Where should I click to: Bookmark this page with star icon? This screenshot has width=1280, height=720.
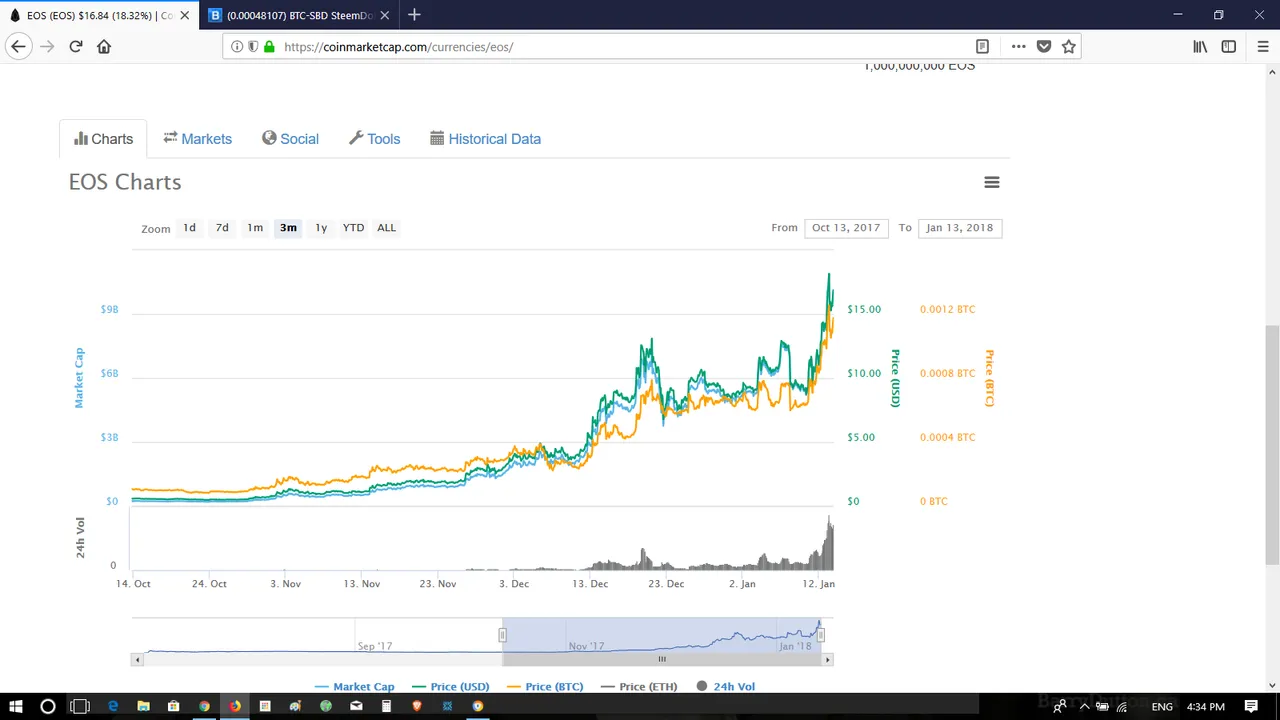click(1068, 46)
